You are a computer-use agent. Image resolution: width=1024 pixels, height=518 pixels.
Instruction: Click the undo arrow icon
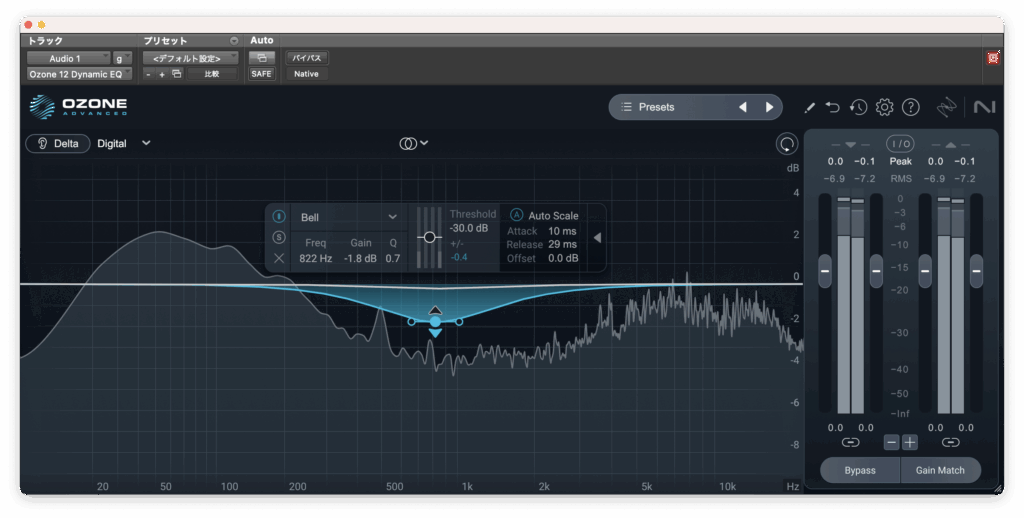click(833, 107)
